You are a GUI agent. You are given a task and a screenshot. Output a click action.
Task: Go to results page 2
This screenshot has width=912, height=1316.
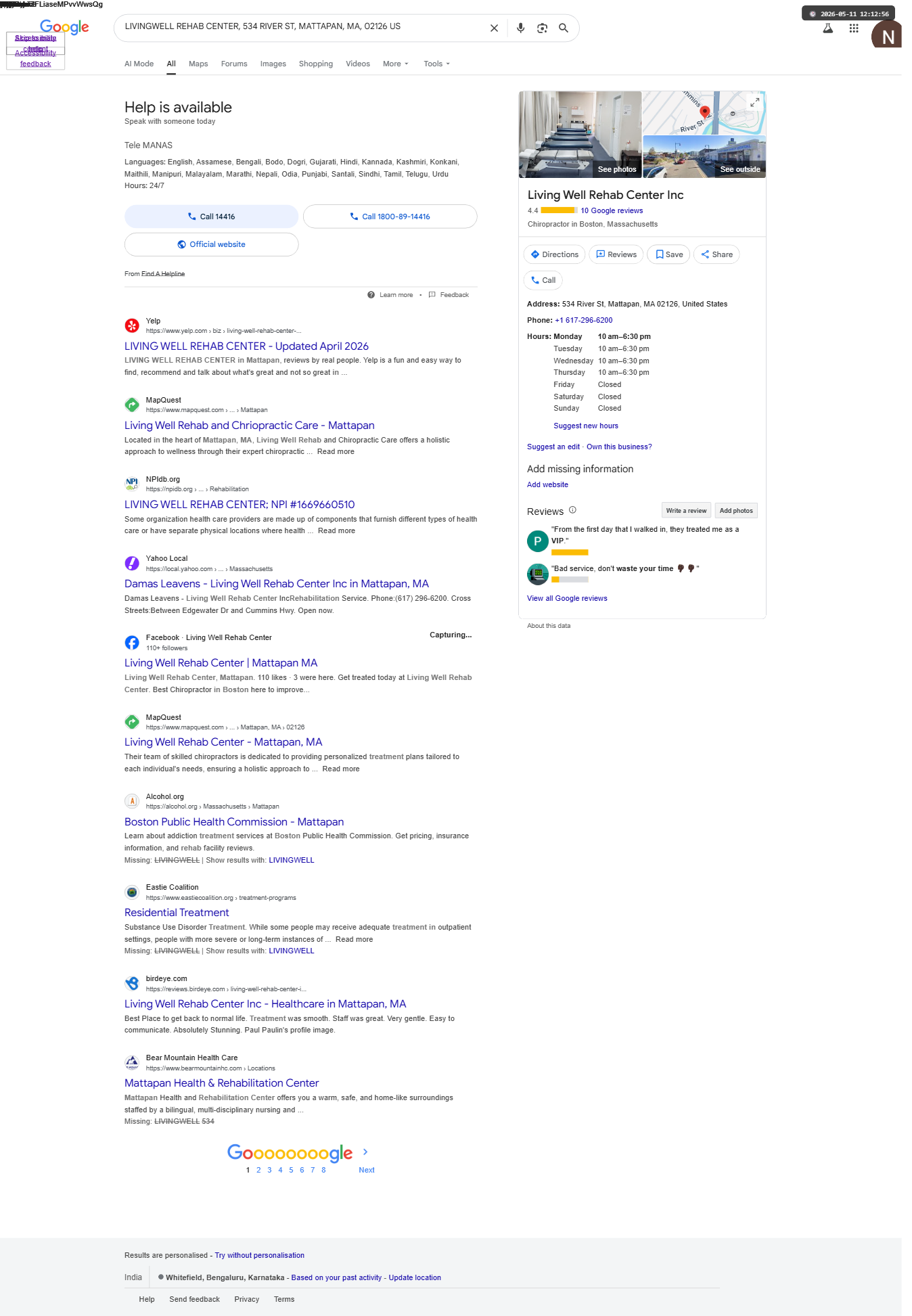[258, 1170]
